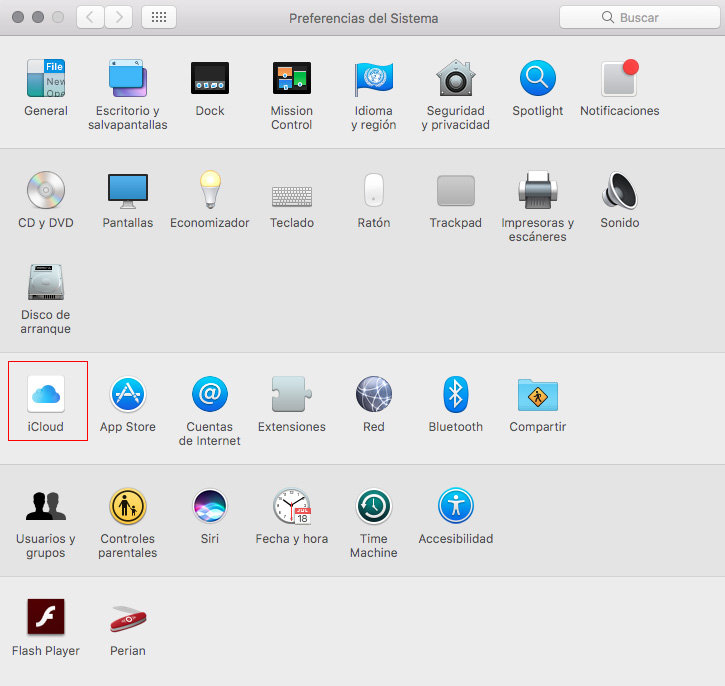Click the forward navigation arrow
Viewport: 725px width, 686px height.
point(119,18)
